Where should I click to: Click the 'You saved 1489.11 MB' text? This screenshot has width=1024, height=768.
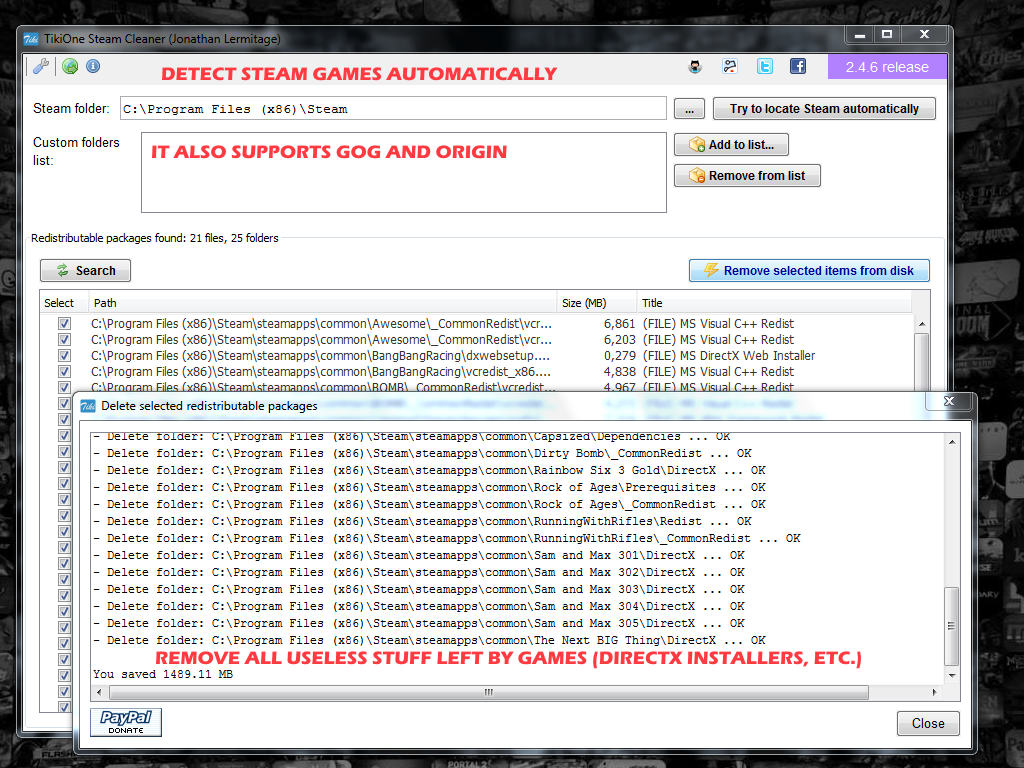(x=163, y=674)
